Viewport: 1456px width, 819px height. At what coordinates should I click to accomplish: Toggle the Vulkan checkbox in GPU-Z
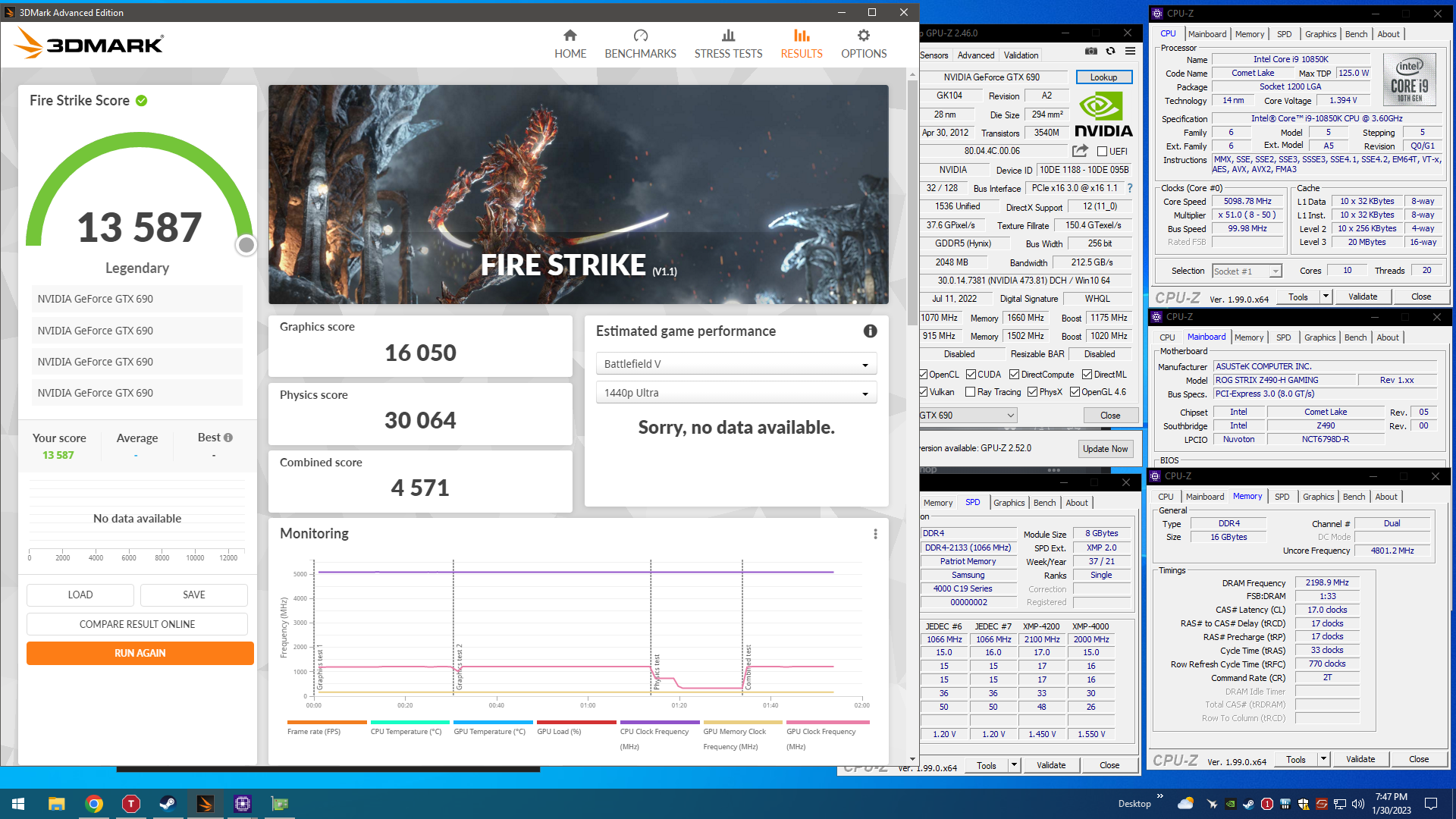[x=924, y=392]
